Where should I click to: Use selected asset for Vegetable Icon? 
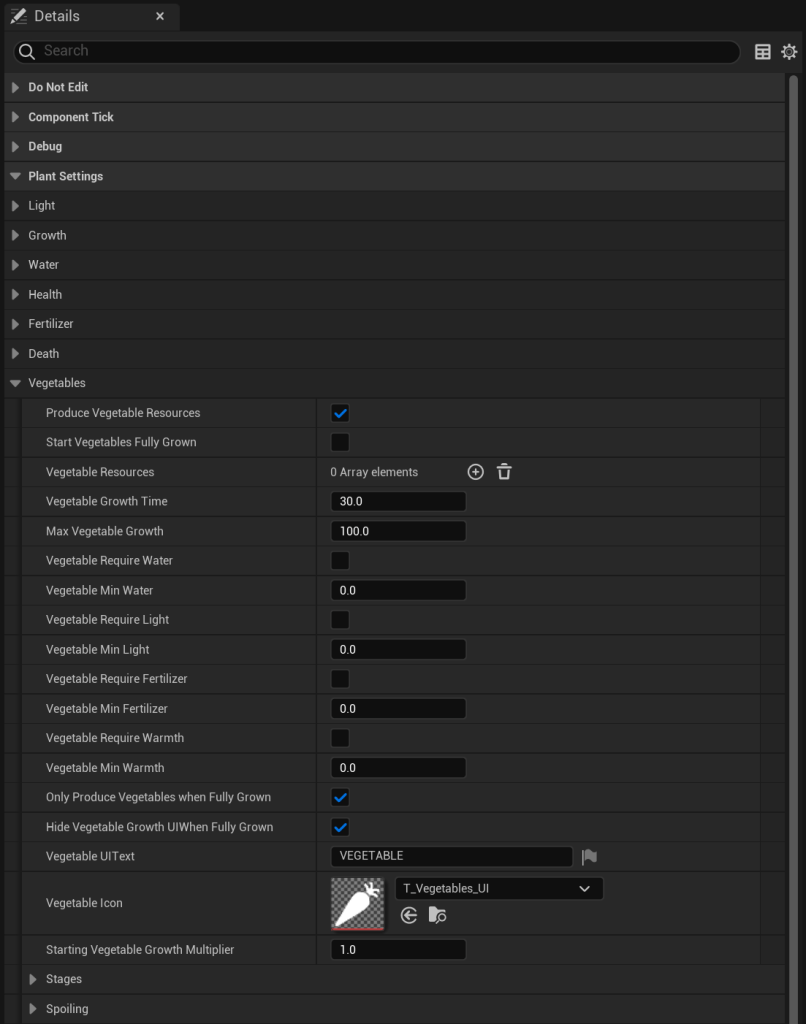[x=409, y=916]
